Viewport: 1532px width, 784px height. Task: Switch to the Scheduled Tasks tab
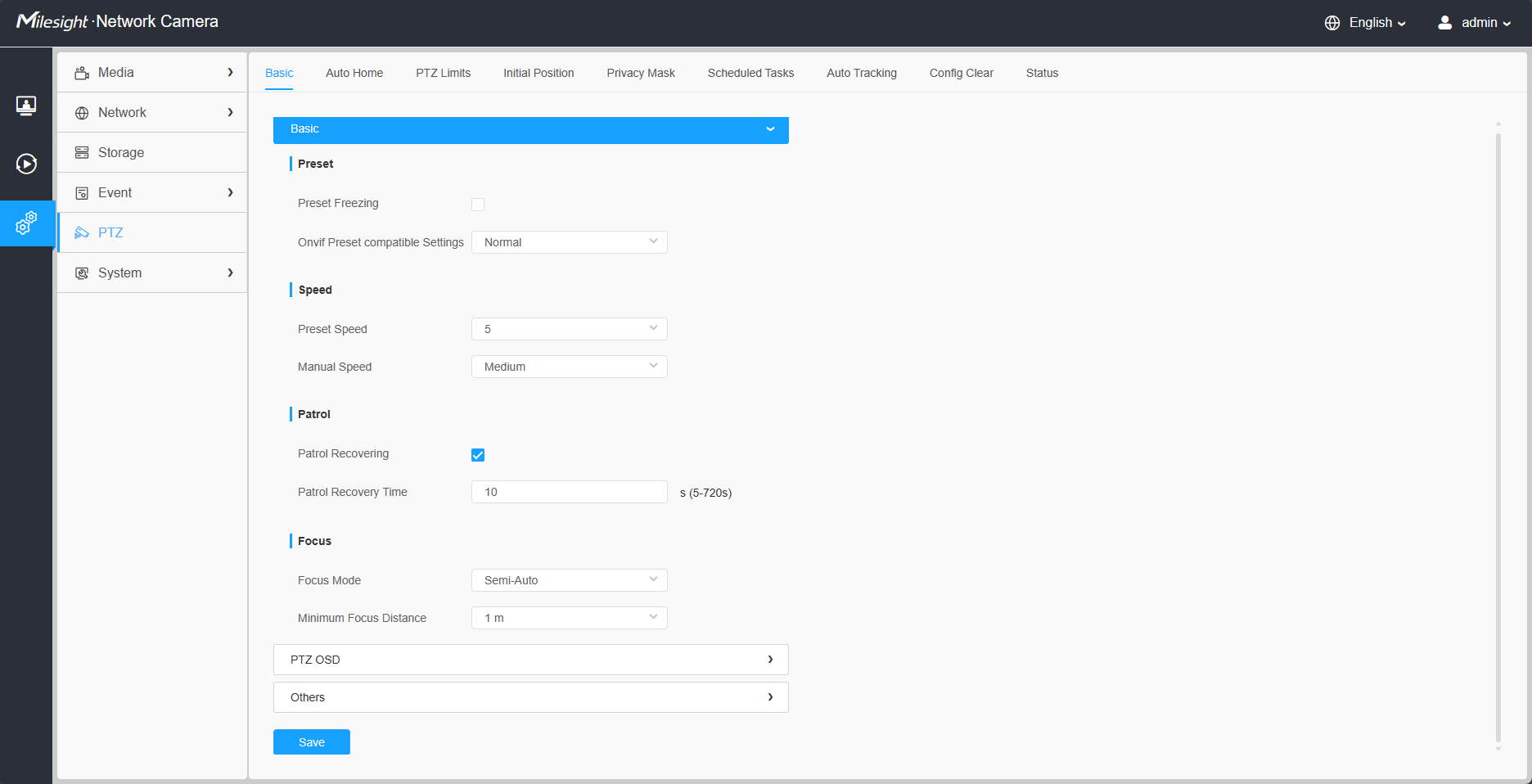coord(750,73)
